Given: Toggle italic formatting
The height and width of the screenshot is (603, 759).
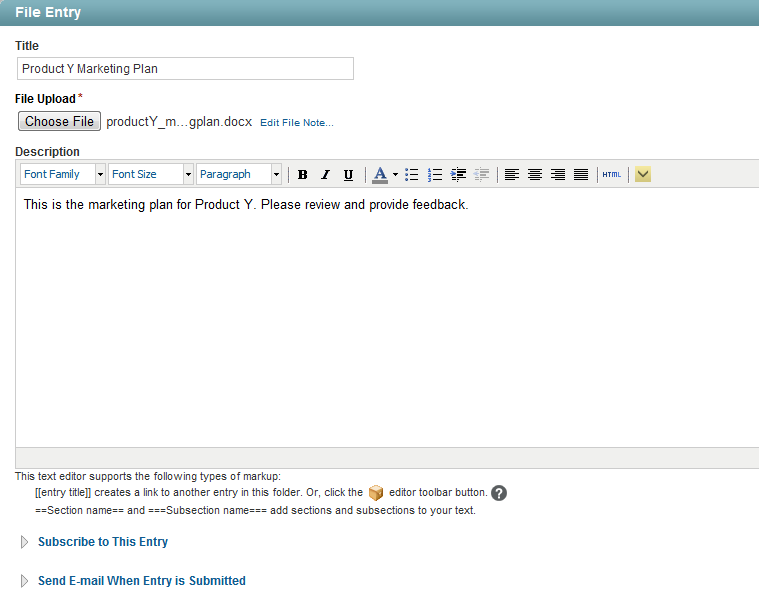Looking at the screenshot, I should point(325,175).
